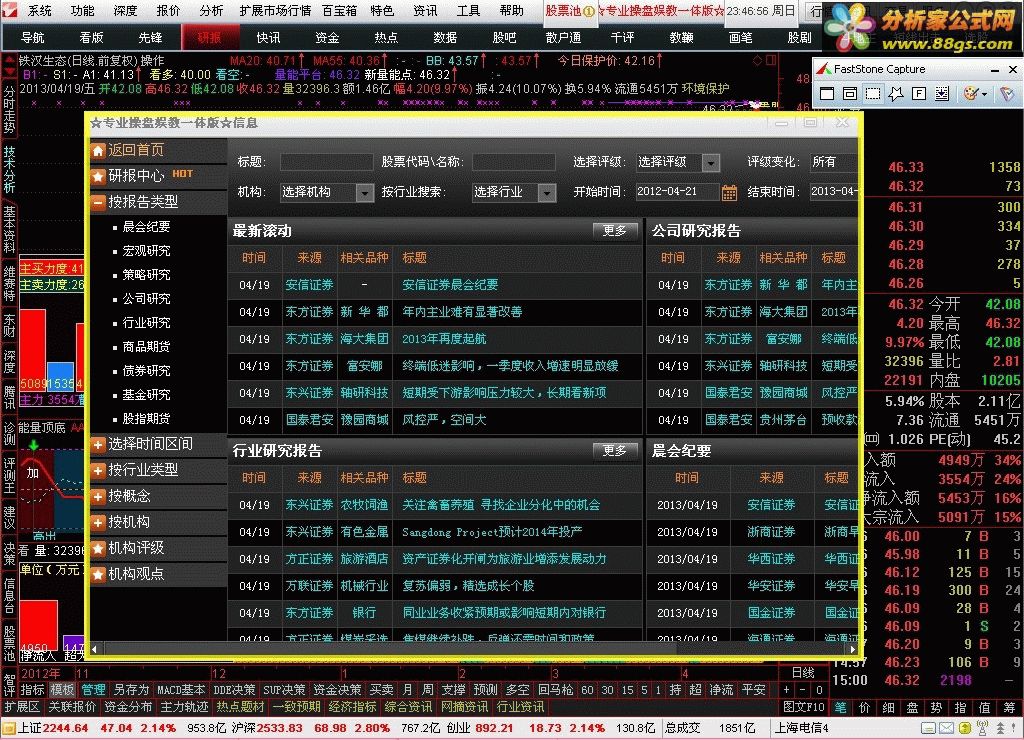Click the 标题 search input field

[x=327, y=162]
